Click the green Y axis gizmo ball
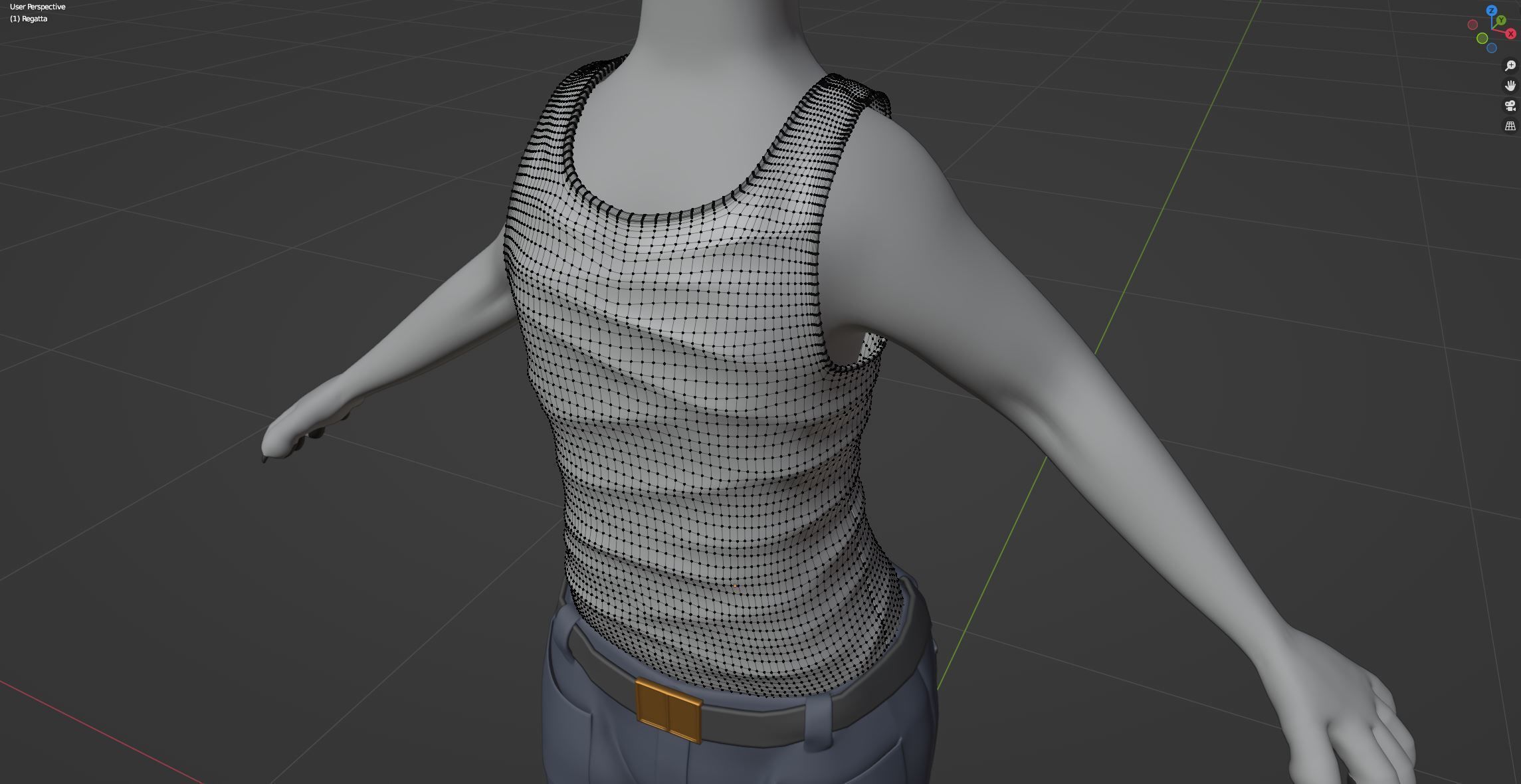 click(1501, 21)
